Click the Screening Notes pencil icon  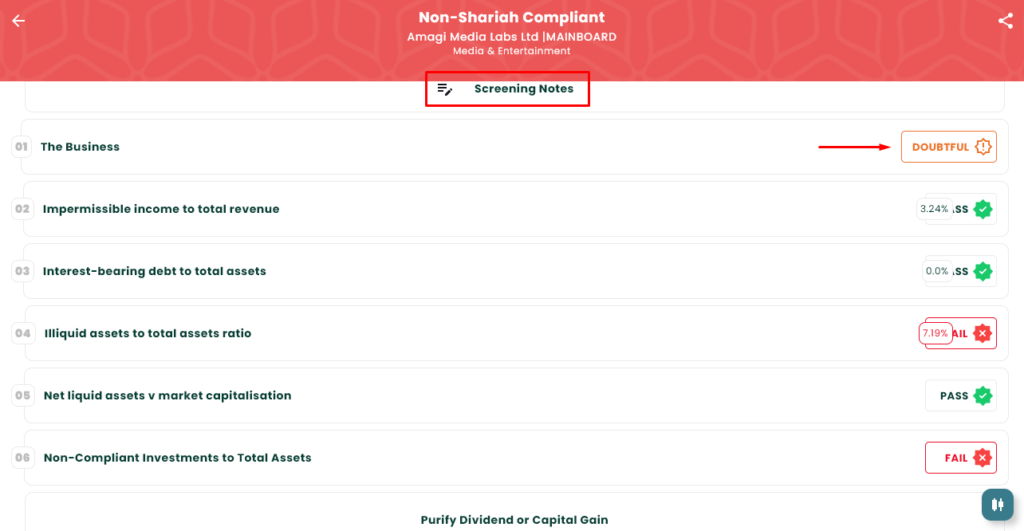pos(445,89)
